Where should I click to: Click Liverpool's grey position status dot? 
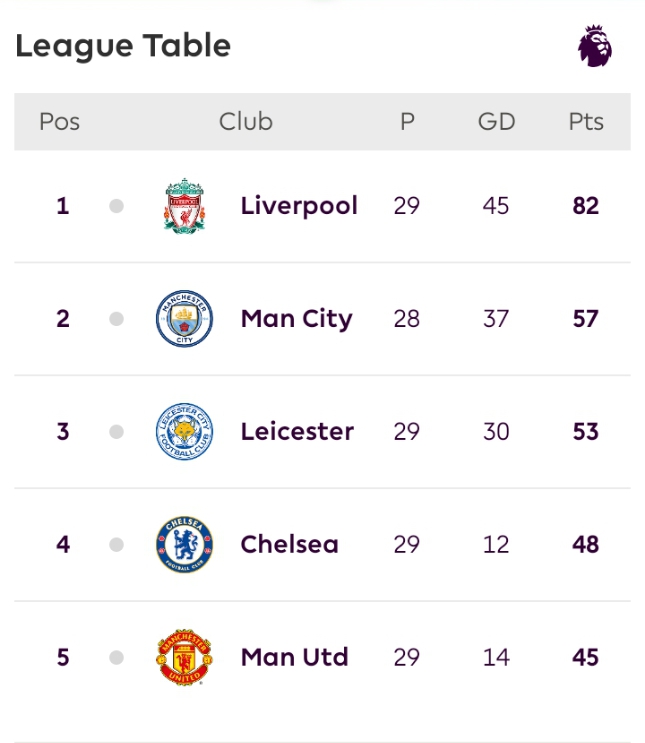pyautogui.click(x=116, y=206)
